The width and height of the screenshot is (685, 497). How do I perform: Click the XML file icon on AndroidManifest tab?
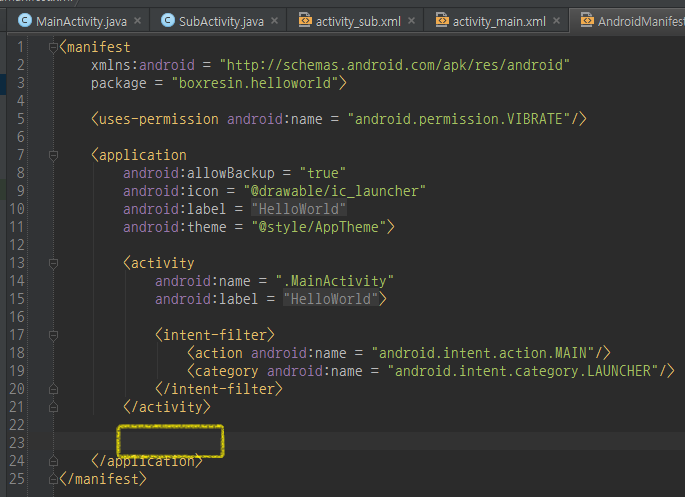coord(587,20)
